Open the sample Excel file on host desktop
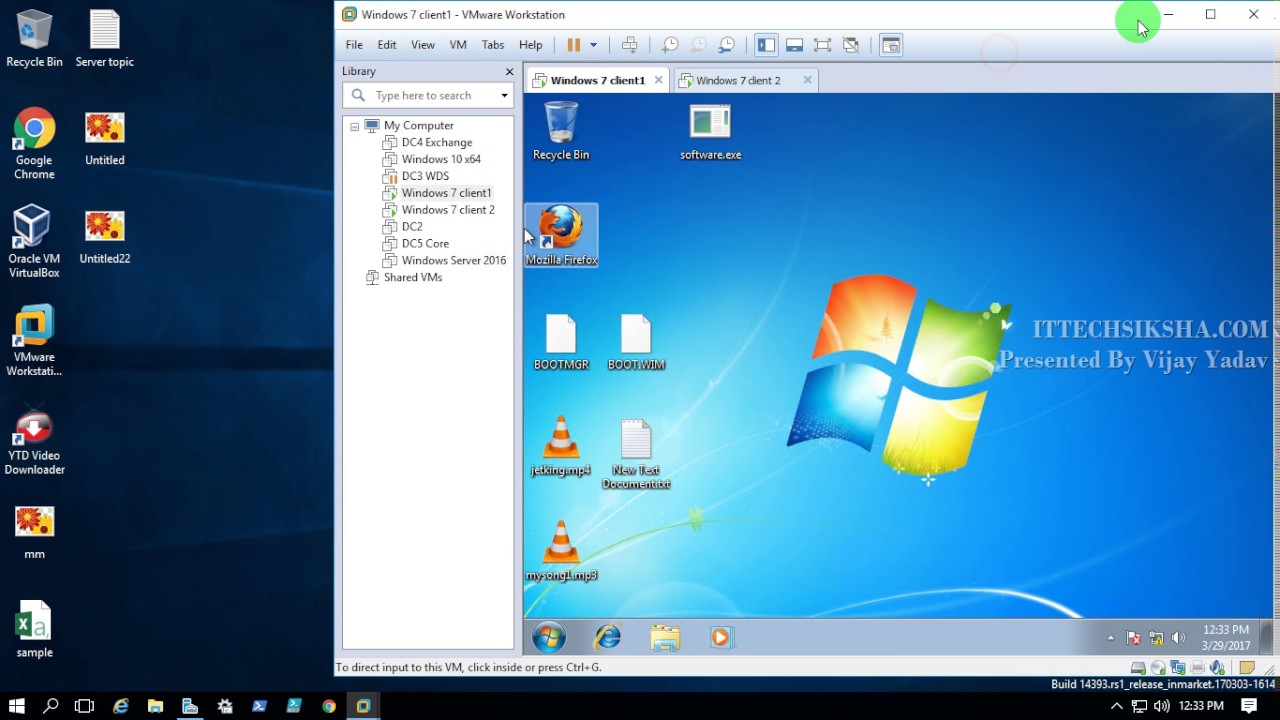Image resolution: width=1280 pixels, height=720 pixels. [x=34, y=629]
